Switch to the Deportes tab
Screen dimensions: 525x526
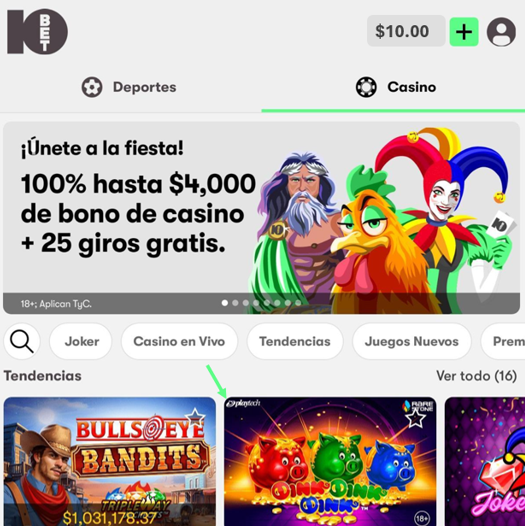129,87
